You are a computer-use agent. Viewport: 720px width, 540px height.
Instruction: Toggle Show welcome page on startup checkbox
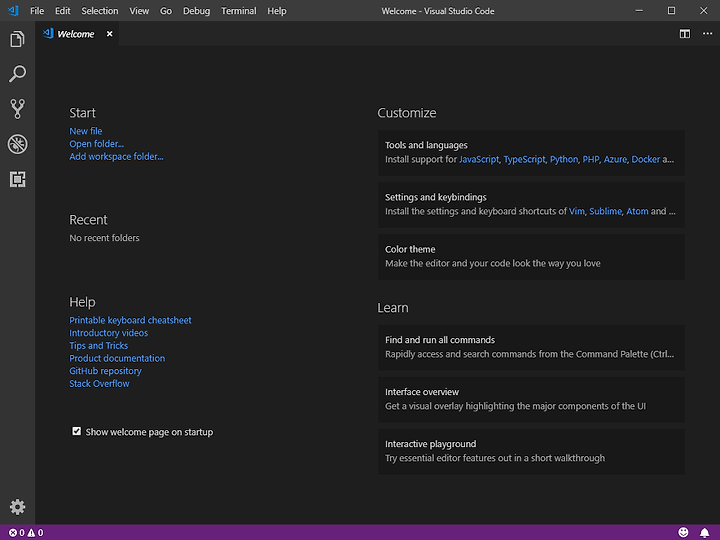click(76, 431)
